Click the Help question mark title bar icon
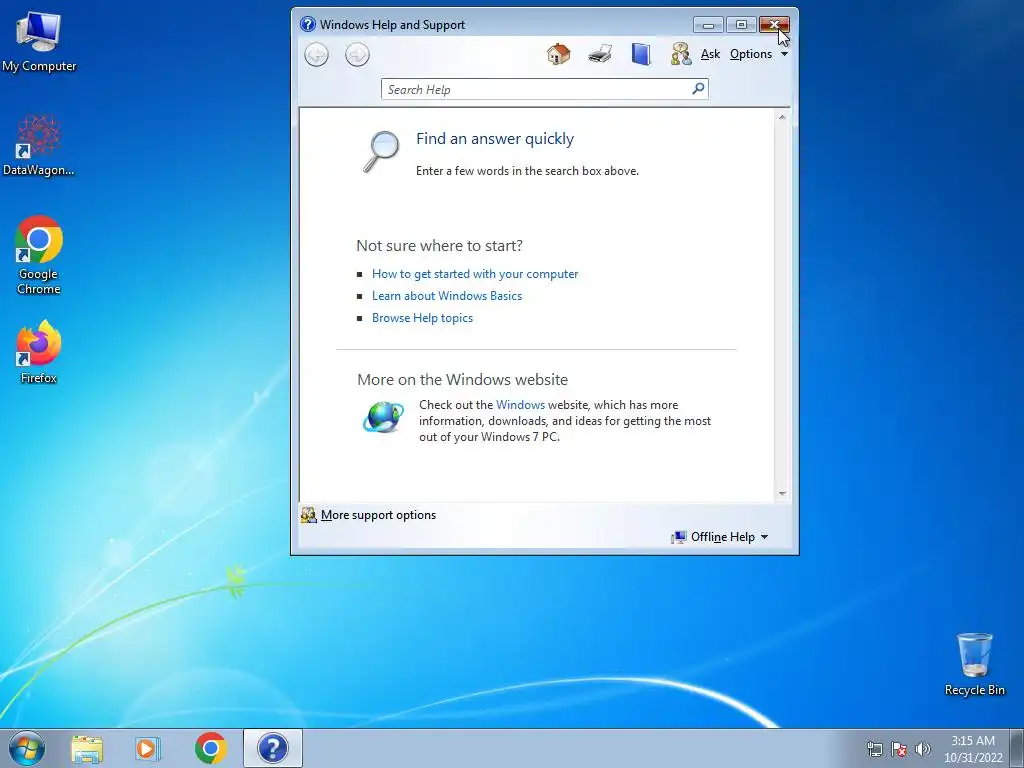Image resolution: width=1024 pixels, height=768 pixels. 308,24
